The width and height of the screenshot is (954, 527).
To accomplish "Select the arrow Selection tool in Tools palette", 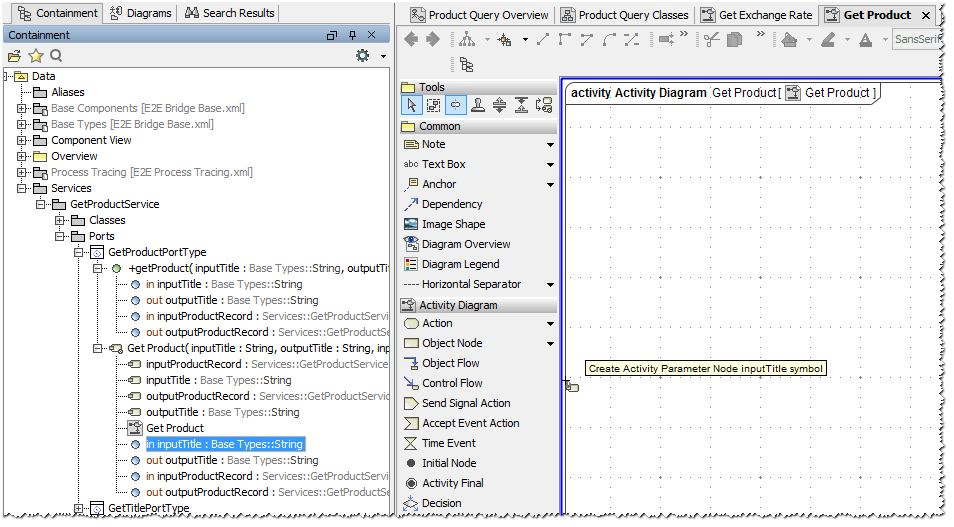I will tap(411, 106).
